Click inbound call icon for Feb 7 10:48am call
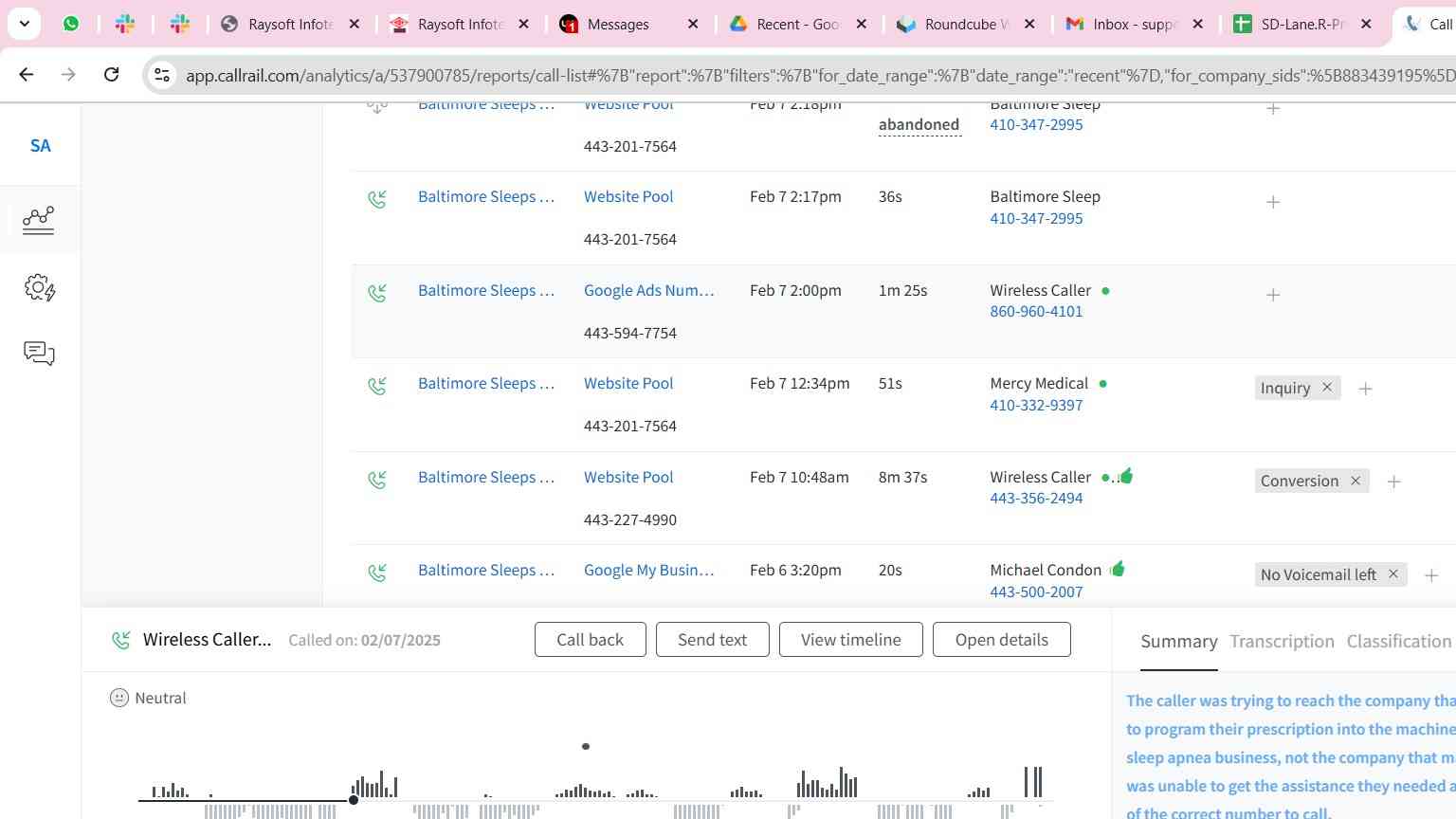Image resolution: width=1456 pixels, height=819 pixels. (x=377, y=480)
